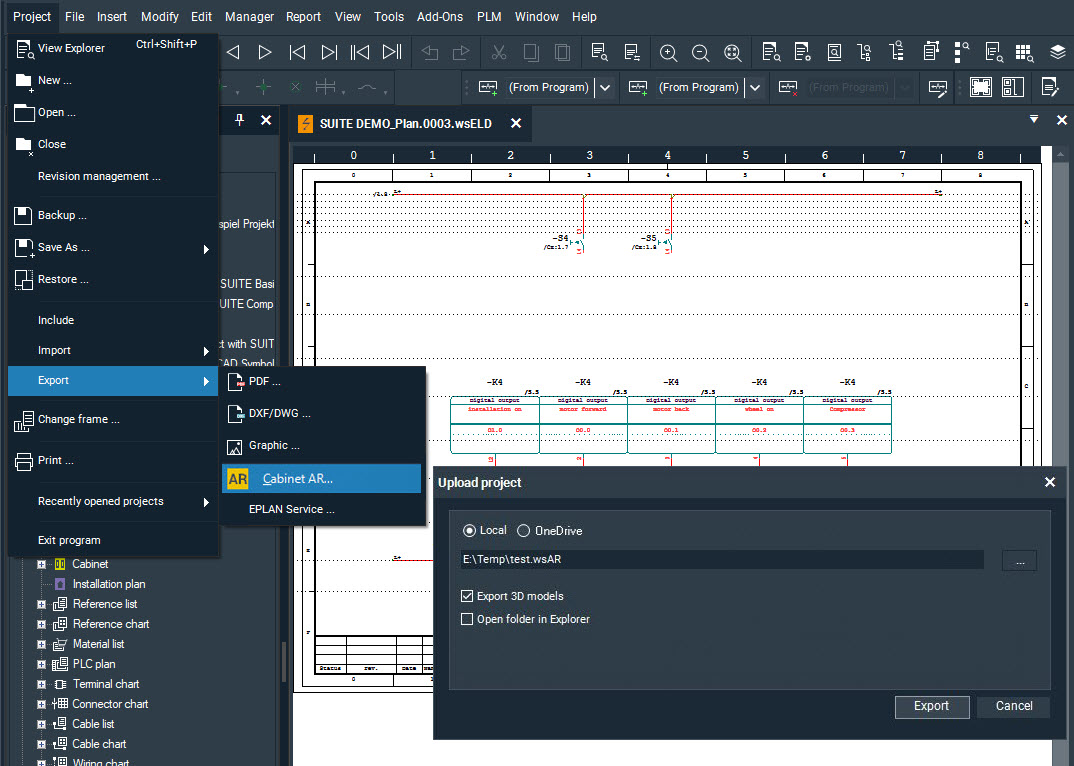Click the canvas vertical scrollbar up arrow
Viewport: 1074px width, 766px height.
[x=1061, y=155]
